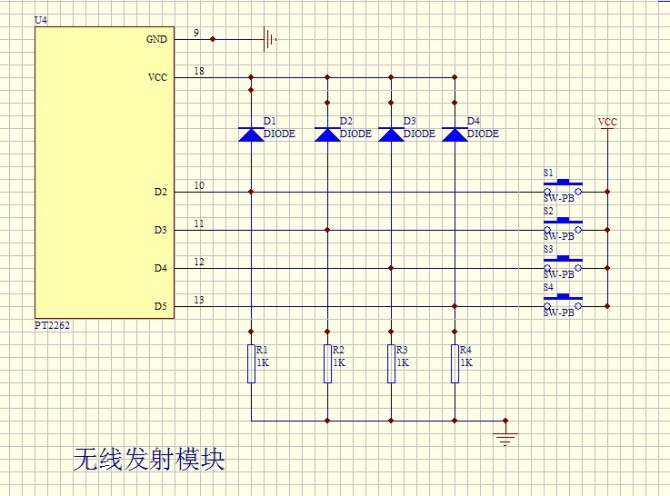Click the VCC power port at right
This screenshot has width=670, height=496.
click(607, 124)
